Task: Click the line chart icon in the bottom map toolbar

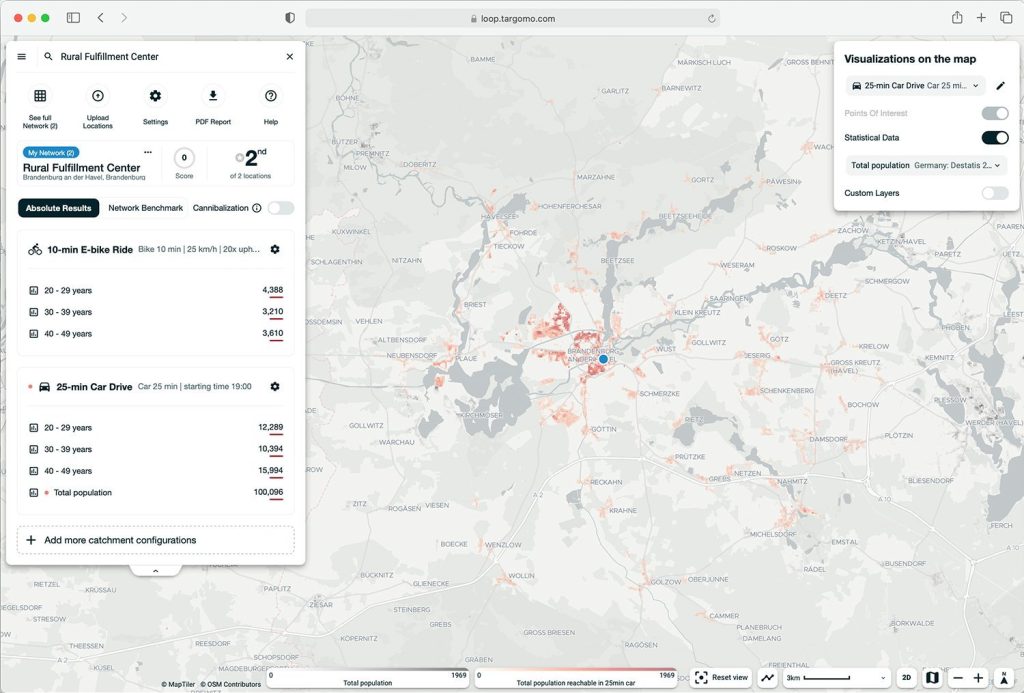Action: click(768, 678)
